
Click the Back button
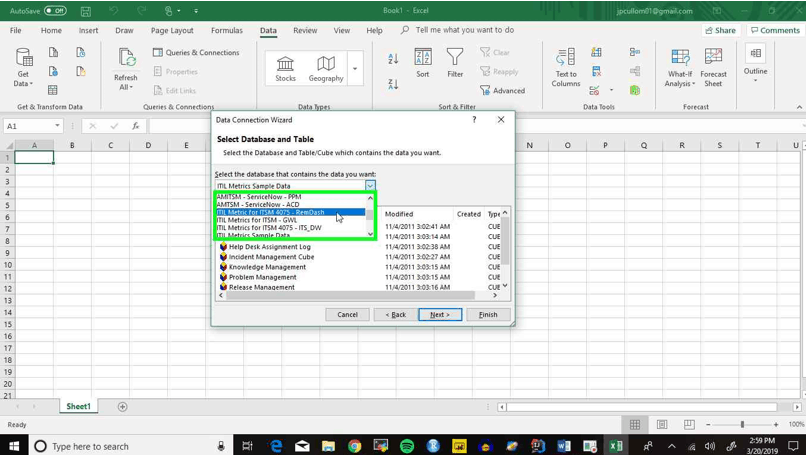[396, 314]
